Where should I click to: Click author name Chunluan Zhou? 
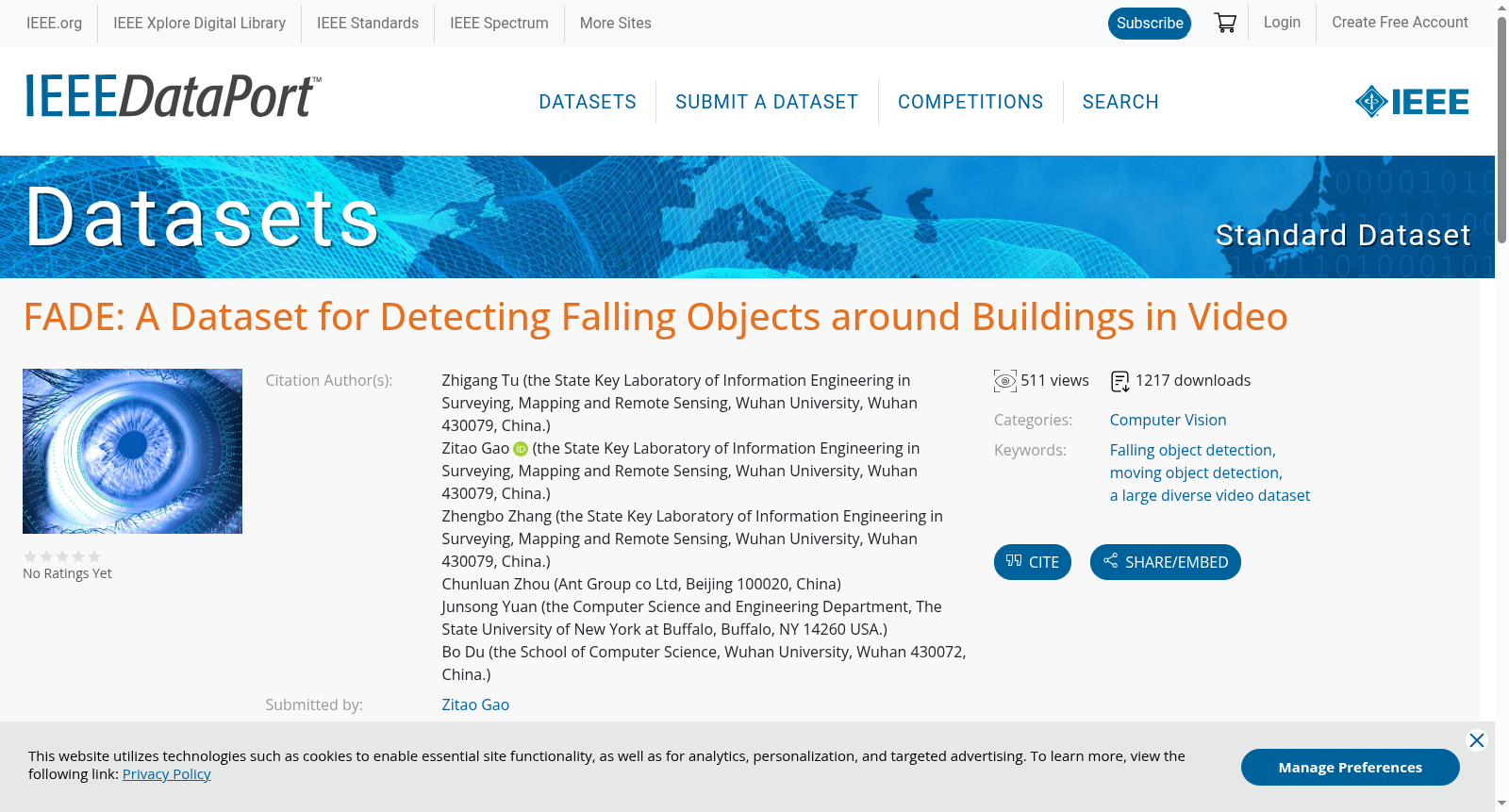496,585
